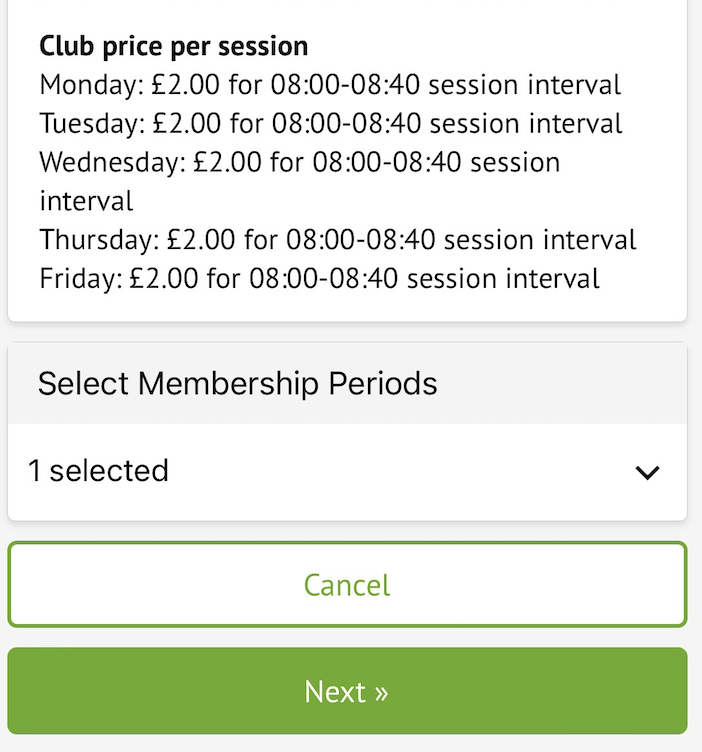Click the Cancel button

347,585
